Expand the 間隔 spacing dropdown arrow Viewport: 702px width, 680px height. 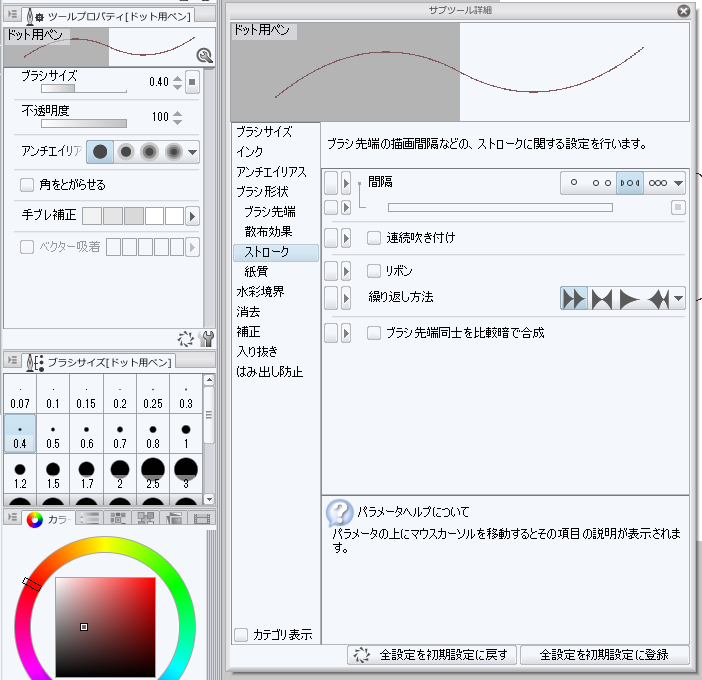click(679, 183)
